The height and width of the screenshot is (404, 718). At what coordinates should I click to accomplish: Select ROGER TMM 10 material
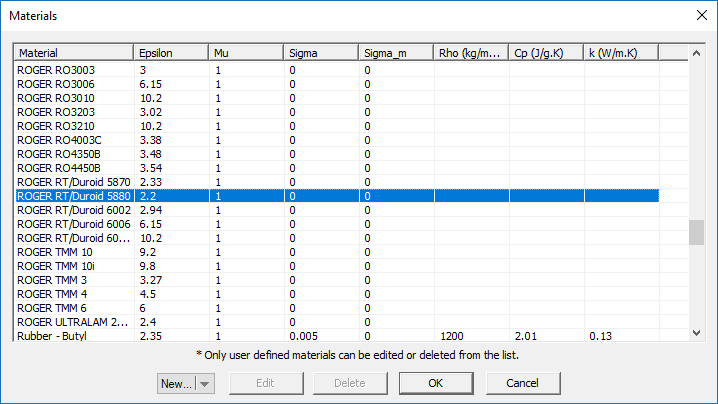[x=55, y=252]
